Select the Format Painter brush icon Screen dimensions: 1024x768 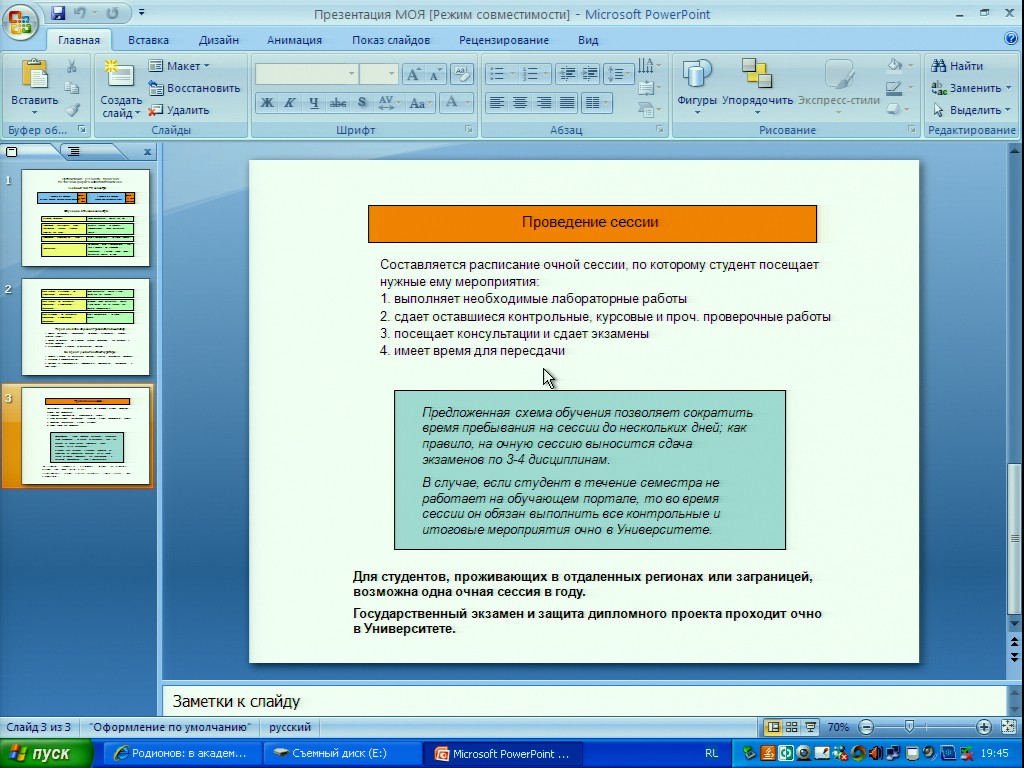click(72, 110)
